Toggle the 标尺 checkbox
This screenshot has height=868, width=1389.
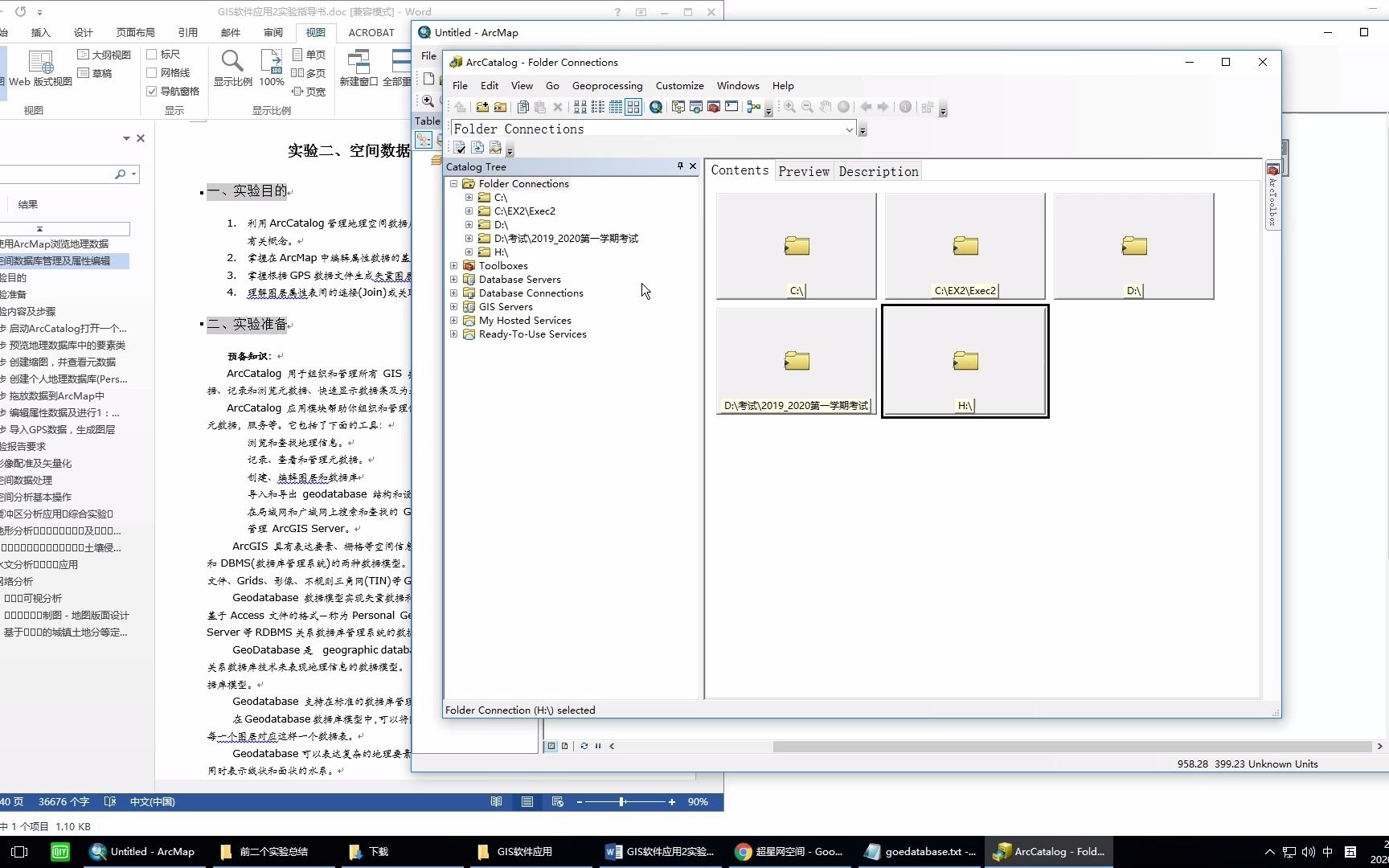coord(152,53)
